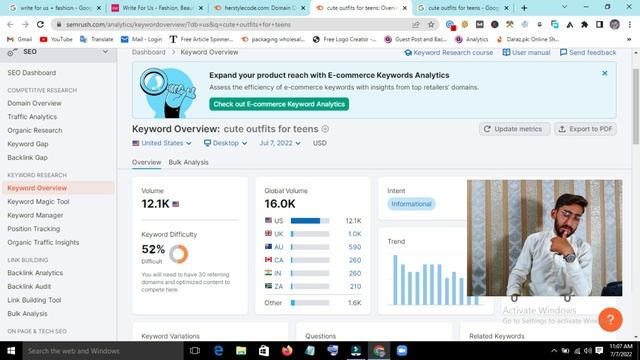Click the volume icon in system tray
Screen dimensions: 640x360
(588, 351)
